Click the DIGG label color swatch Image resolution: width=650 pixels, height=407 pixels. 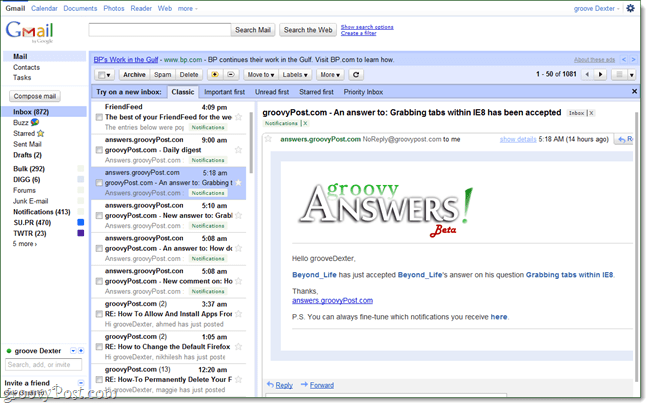pos(81,179)
